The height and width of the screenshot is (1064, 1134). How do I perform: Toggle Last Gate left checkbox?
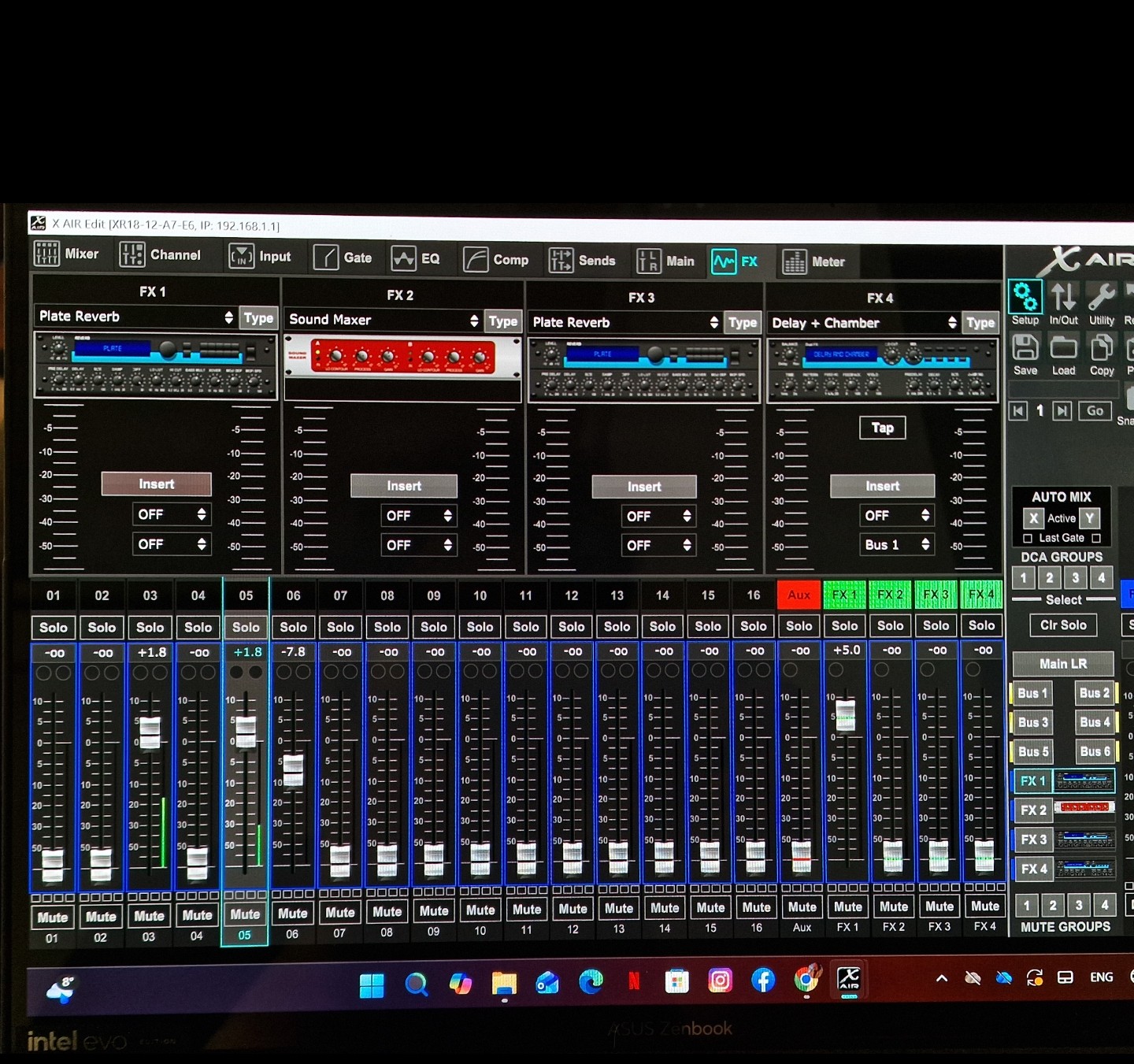click(1027, 538)
